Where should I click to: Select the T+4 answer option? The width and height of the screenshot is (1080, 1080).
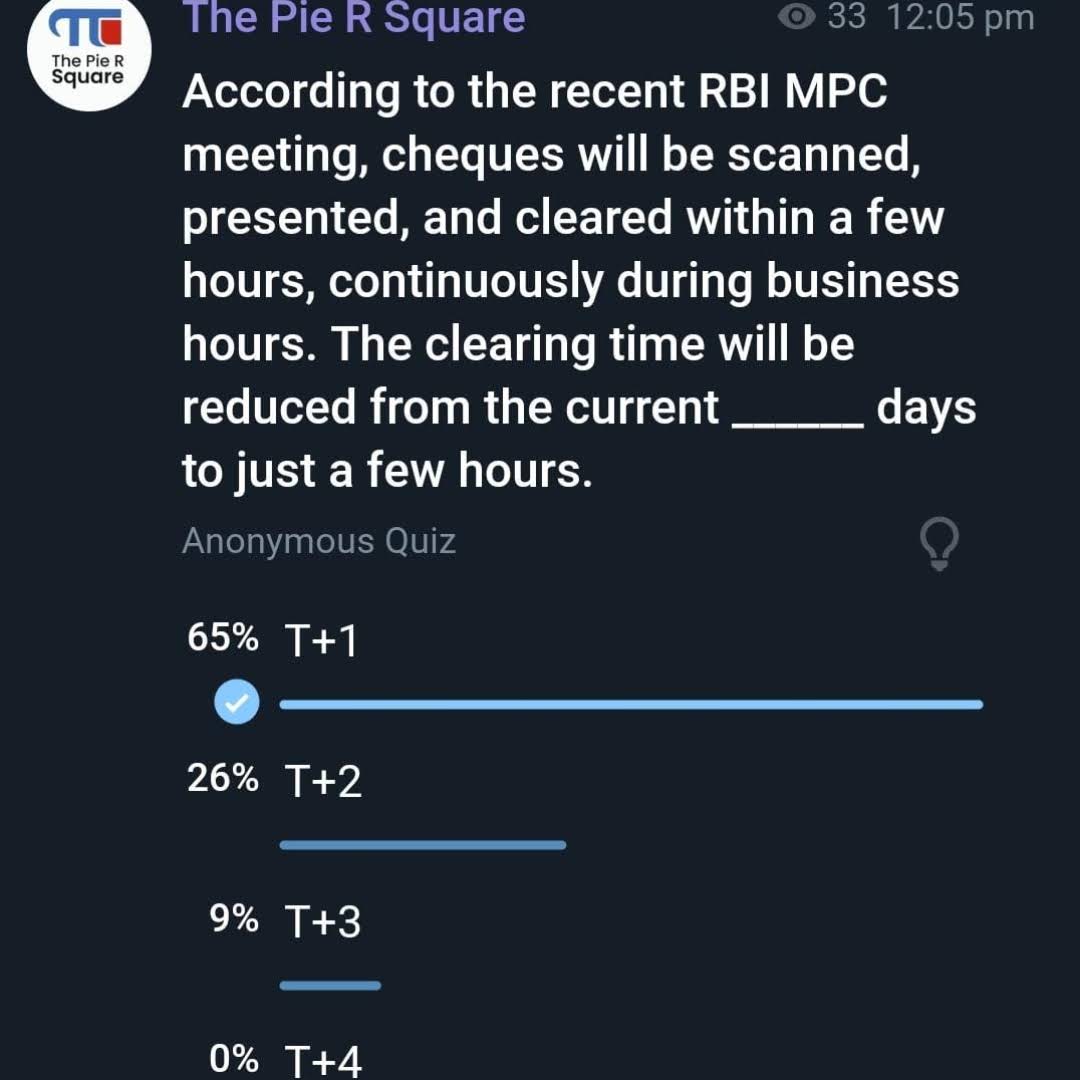pyautogui.click(x=323, y=1060)
